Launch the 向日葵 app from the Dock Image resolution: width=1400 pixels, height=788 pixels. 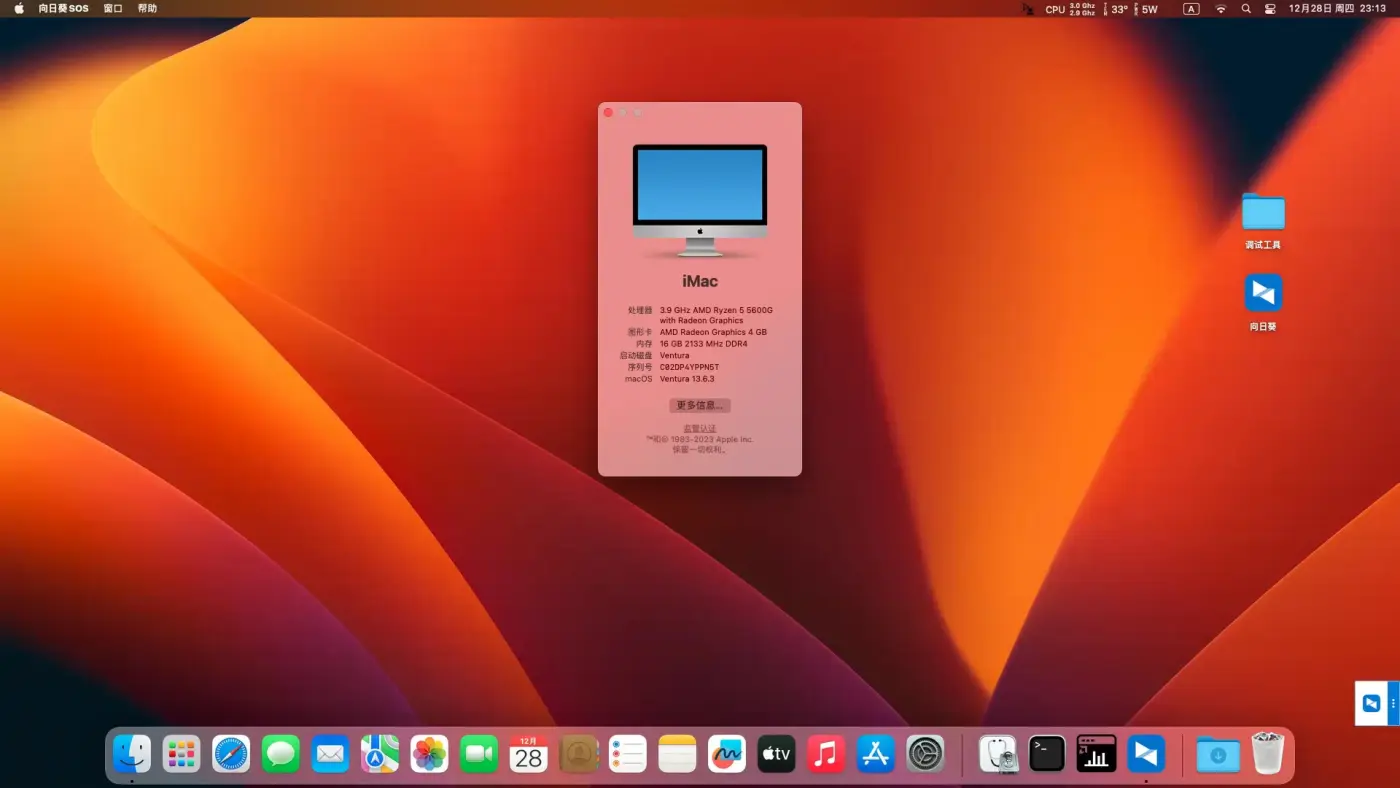click(1145, 754)
